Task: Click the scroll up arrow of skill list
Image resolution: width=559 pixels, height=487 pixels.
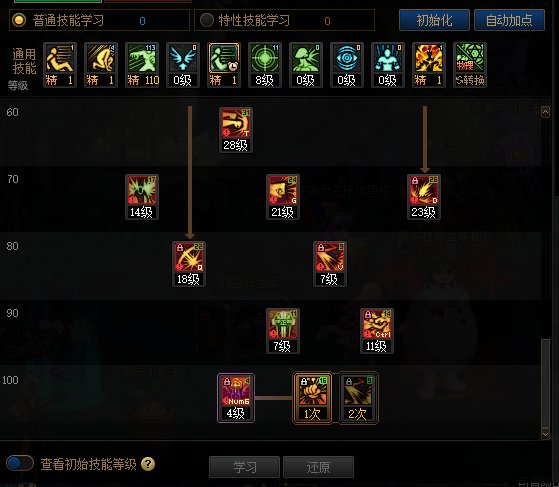Action: pyautogui.click(x=545, y=112)
